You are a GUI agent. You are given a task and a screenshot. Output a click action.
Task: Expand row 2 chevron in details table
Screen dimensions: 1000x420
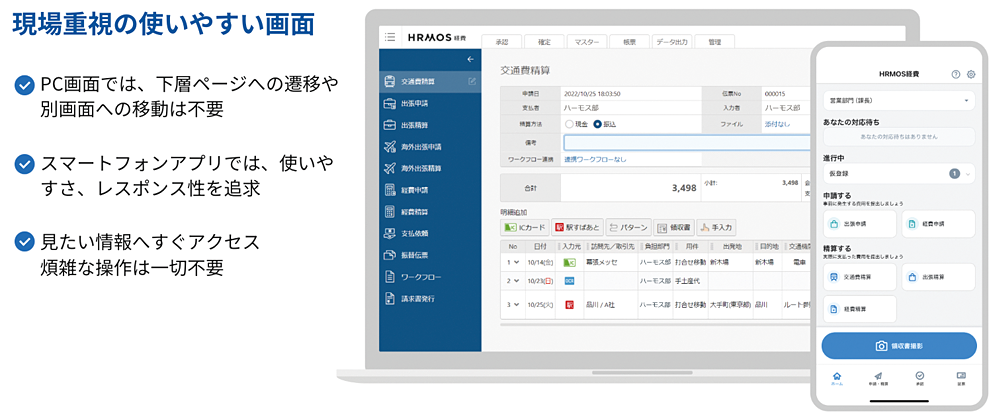(x=517, y=280)
